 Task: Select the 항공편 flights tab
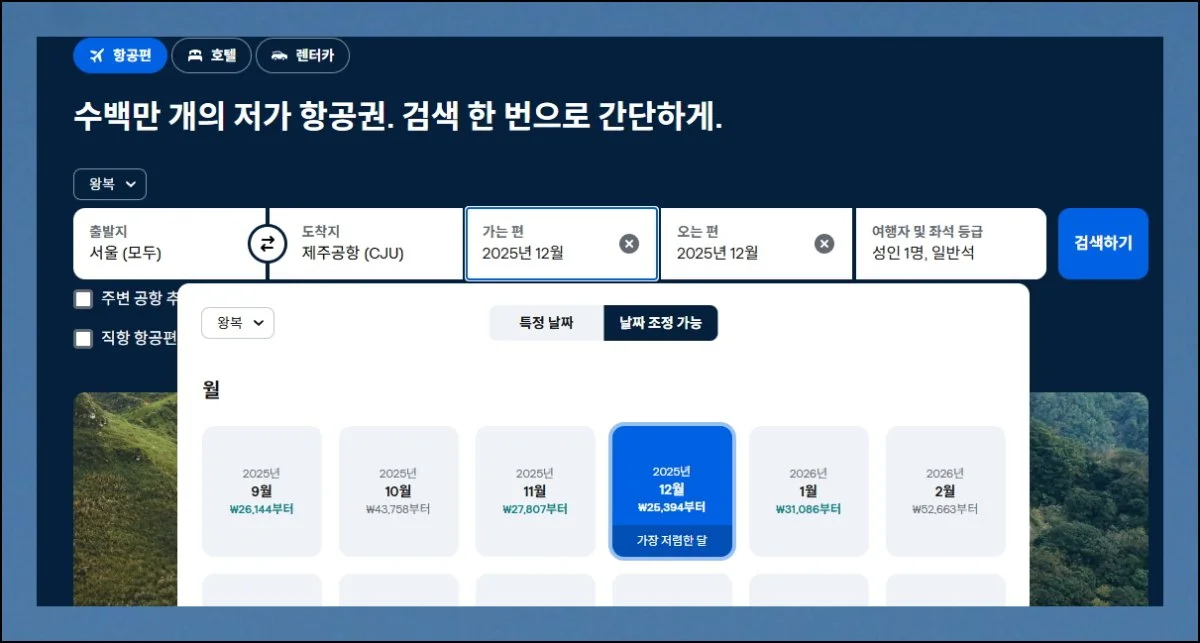[x=120, y=55]
